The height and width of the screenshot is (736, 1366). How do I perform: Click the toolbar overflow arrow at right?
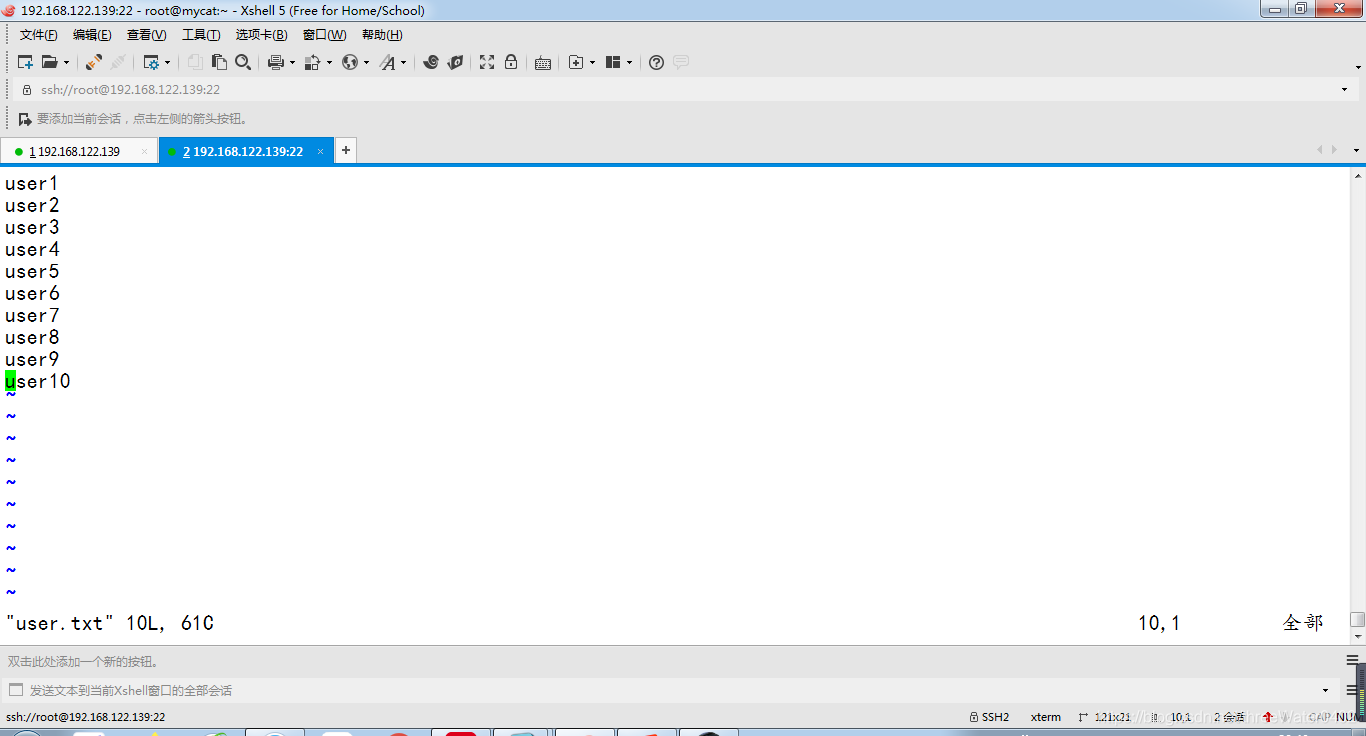pyautogui.click(x=1358, y=67)
